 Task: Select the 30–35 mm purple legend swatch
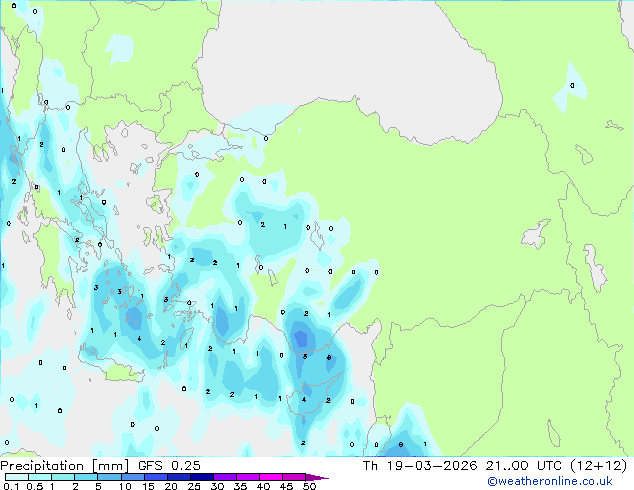pyautogui.click(x=224, y=477)
